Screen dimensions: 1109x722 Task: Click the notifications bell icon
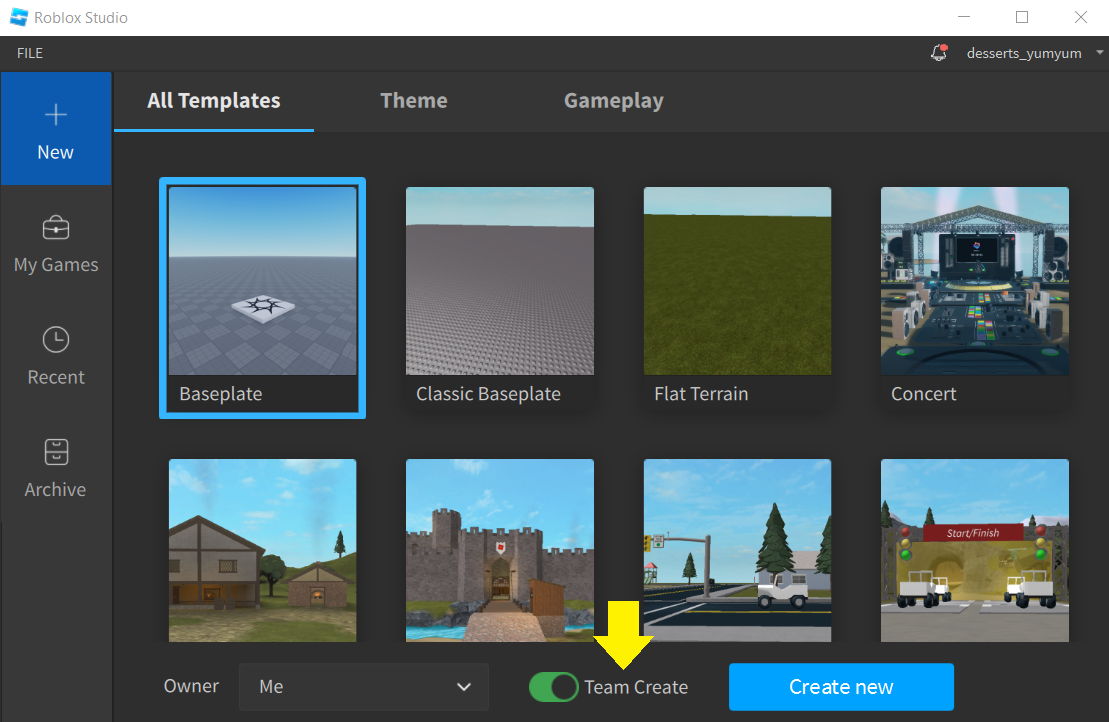coord(939,52)
